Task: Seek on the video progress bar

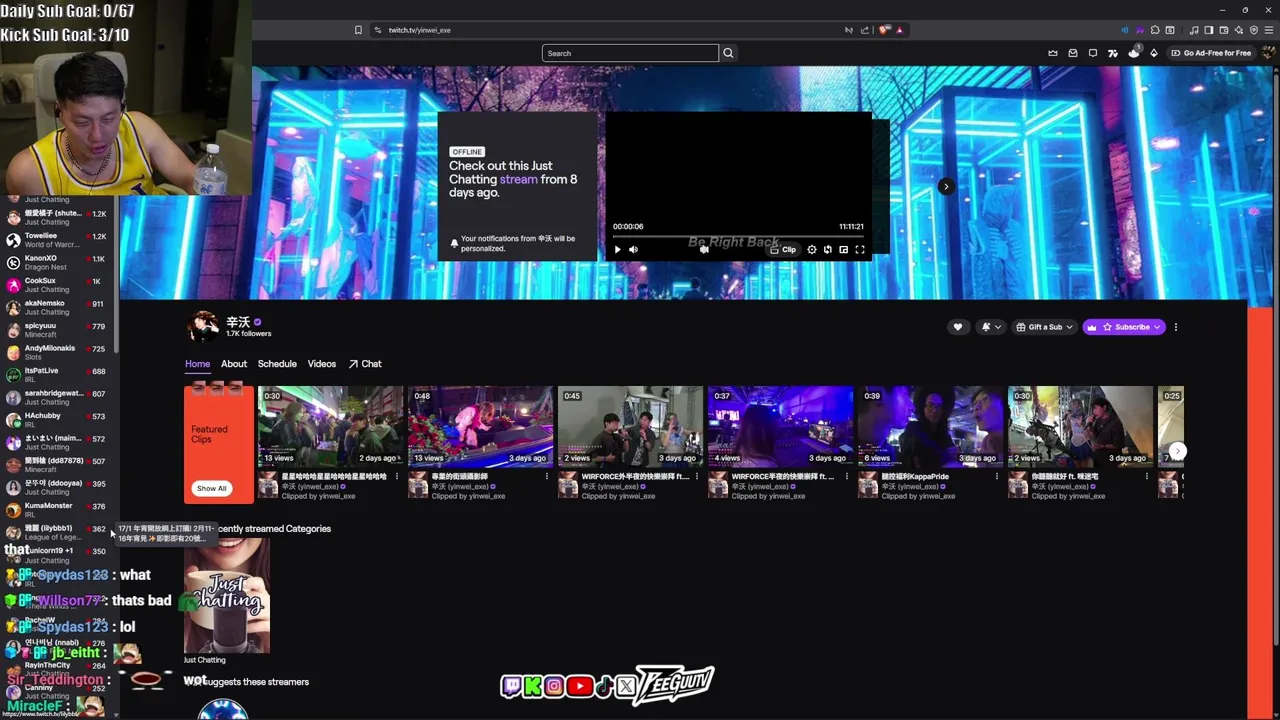Action: 738,237
